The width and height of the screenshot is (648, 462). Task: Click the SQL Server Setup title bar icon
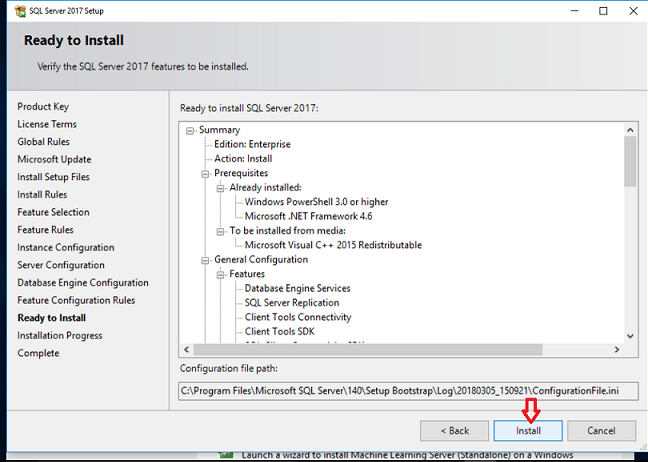18,11
